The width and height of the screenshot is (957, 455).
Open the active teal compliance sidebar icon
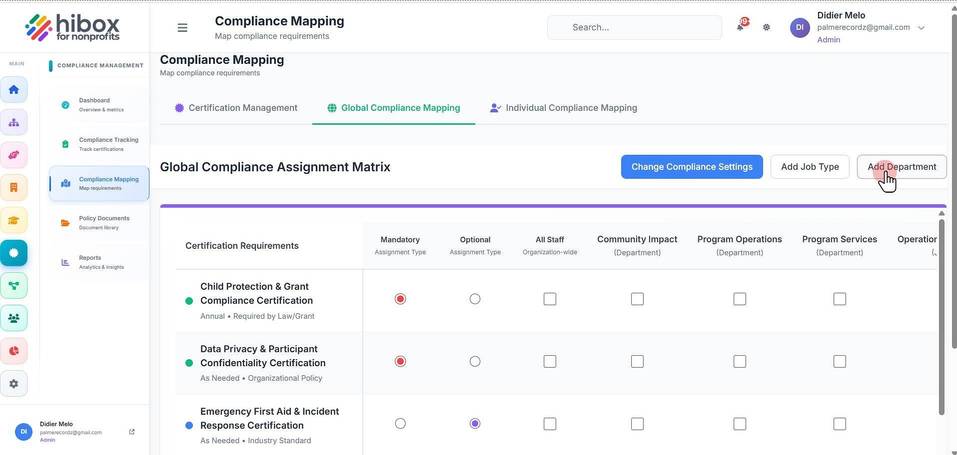pos(13,253)
